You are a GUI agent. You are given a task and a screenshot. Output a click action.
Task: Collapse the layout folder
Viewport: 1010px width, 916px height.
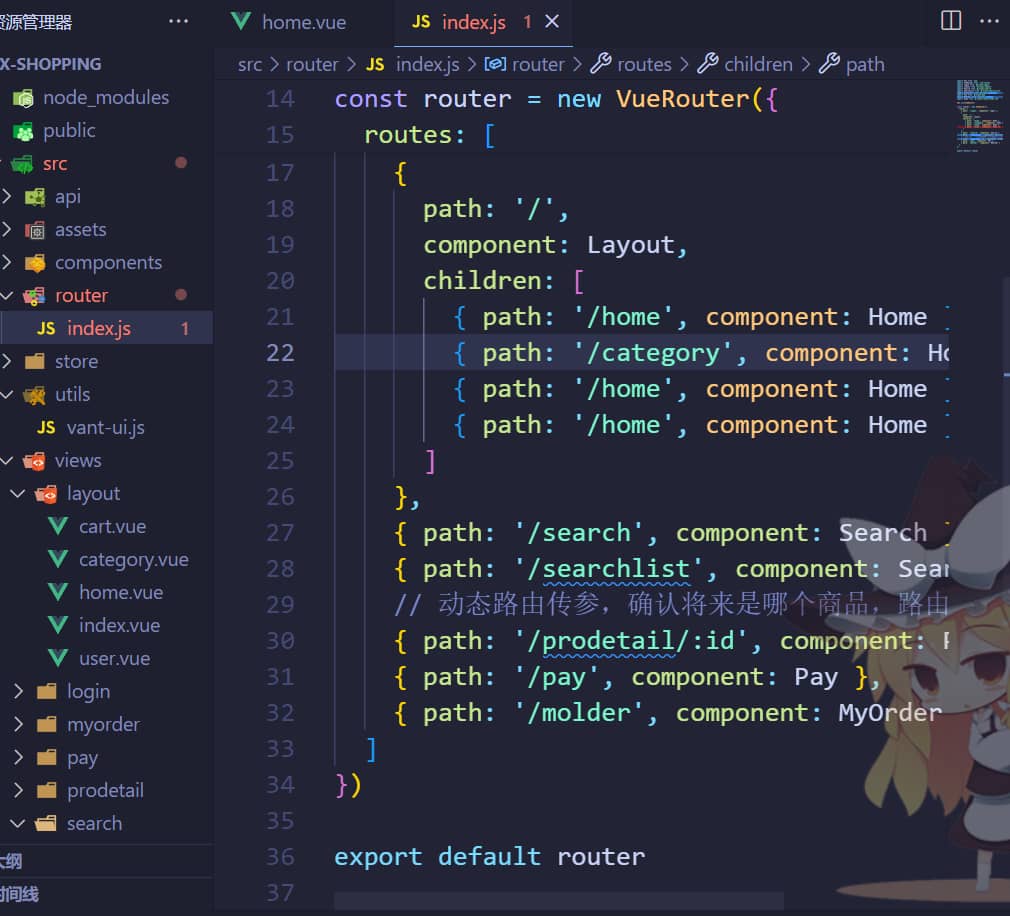pos(18,494)
